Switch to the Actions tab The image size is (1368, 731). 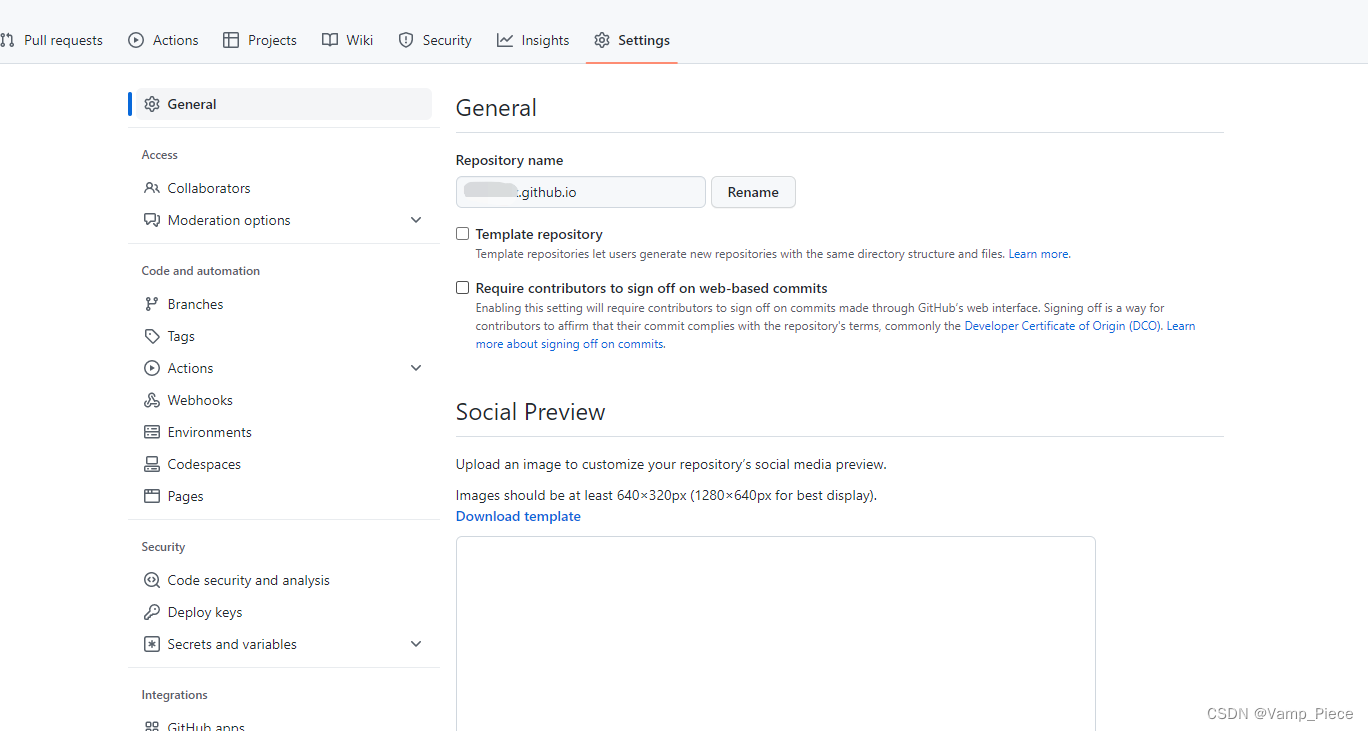[x=163, y=40]
